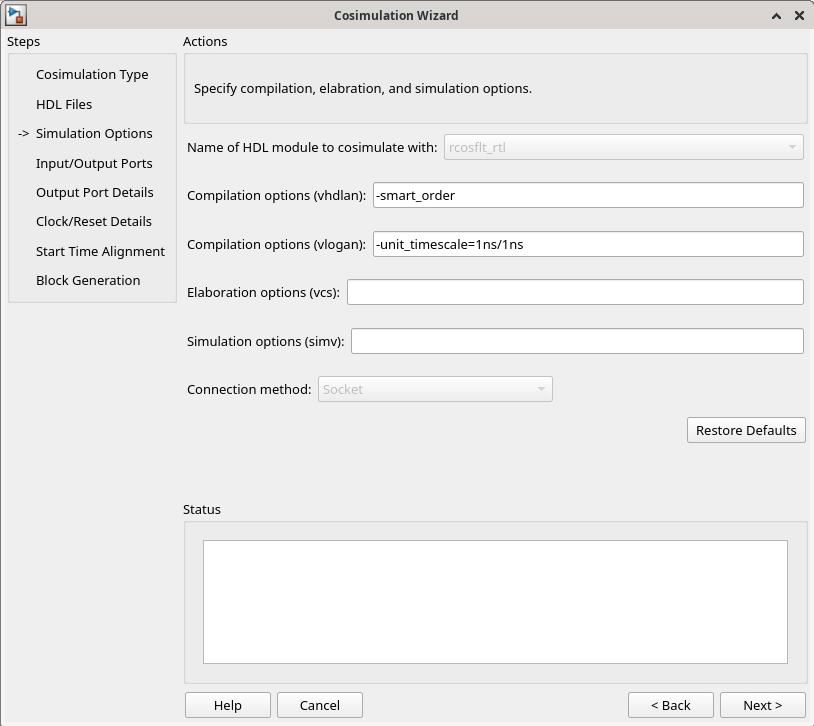Open Start Time Alignment step
Image resolution: width=814 pixels, height=726 pixels.
pyautogui.click(x=100, y=251)
